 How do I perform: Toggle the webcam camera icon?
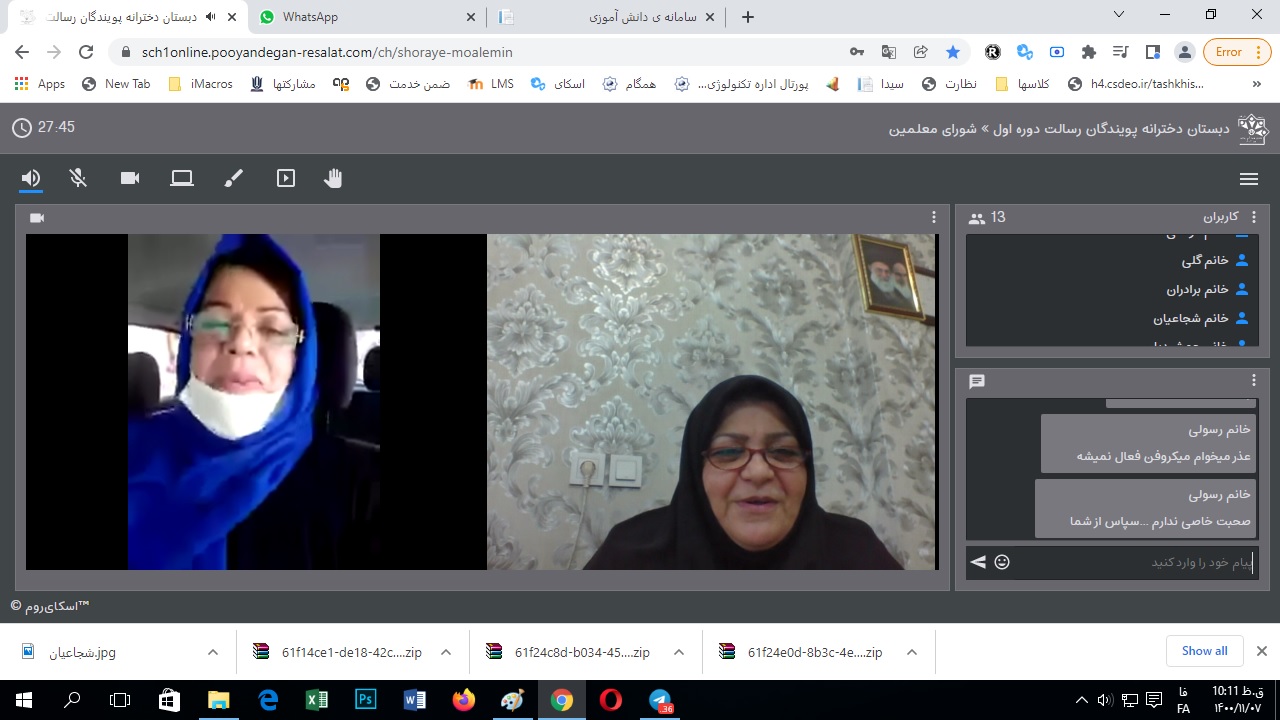(x=130, y=178)
